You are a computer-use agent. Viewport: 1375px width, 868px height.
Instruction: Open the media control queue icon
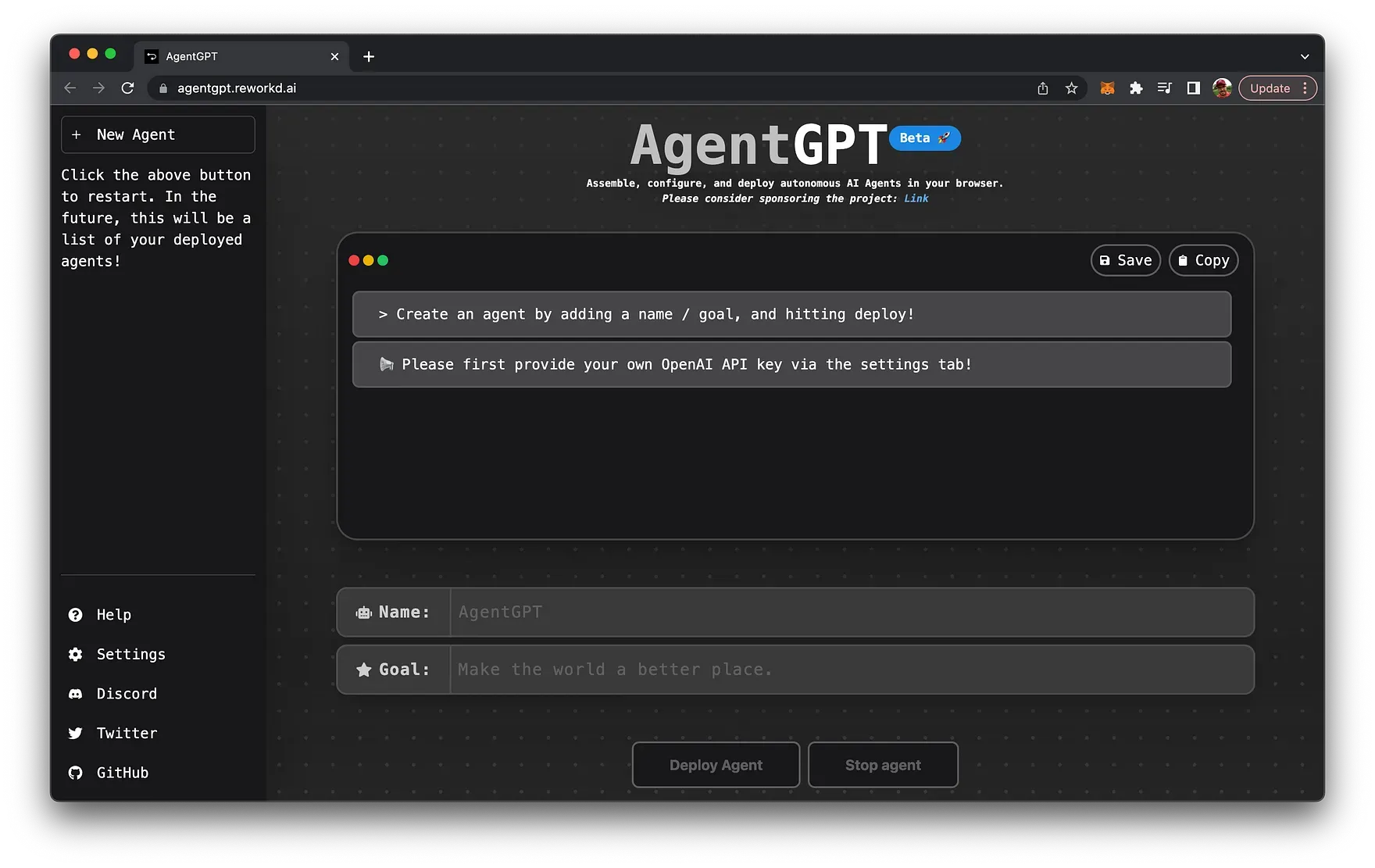click(x=1164, y=88)
